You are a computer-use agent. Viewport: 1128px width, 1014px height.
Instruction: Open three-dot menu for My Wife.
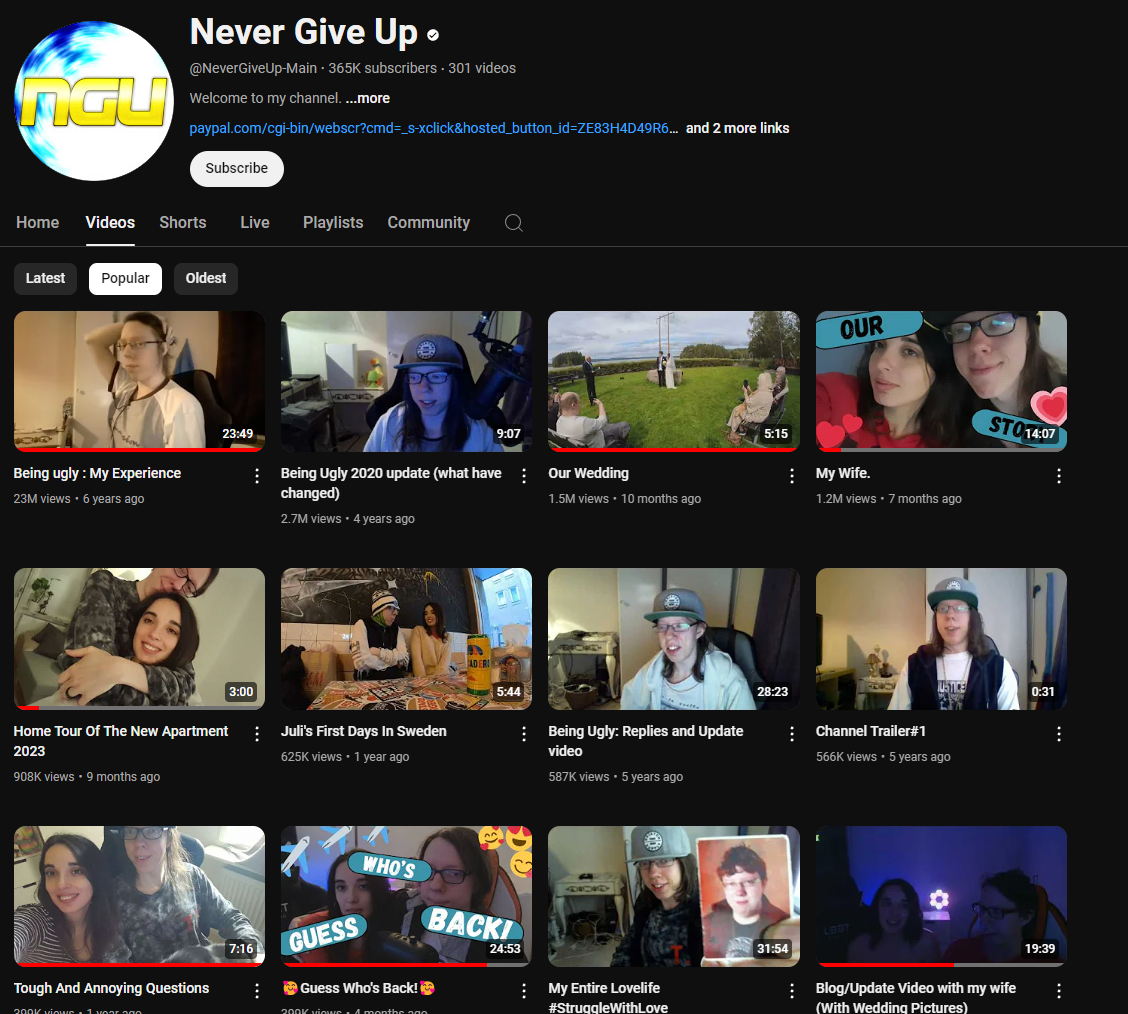pos(1059,475)
